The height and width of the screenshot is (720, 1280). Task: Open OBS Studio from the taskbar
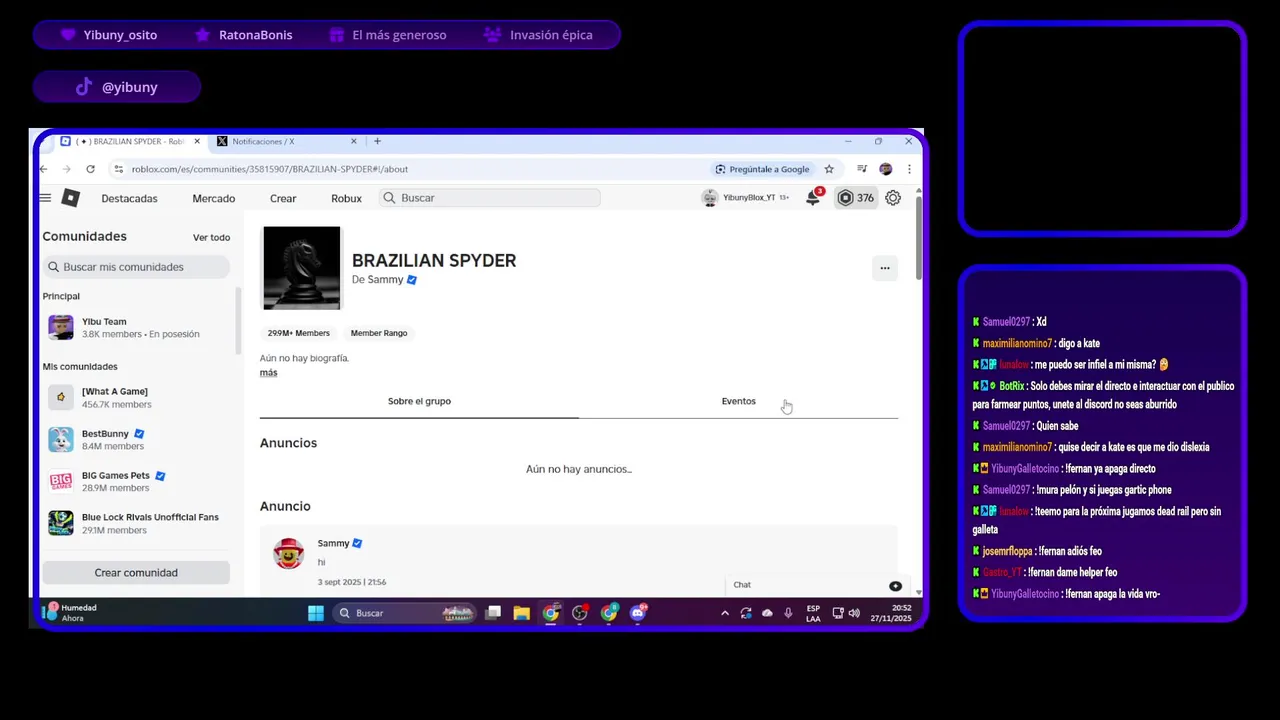[x=580, y=613]
